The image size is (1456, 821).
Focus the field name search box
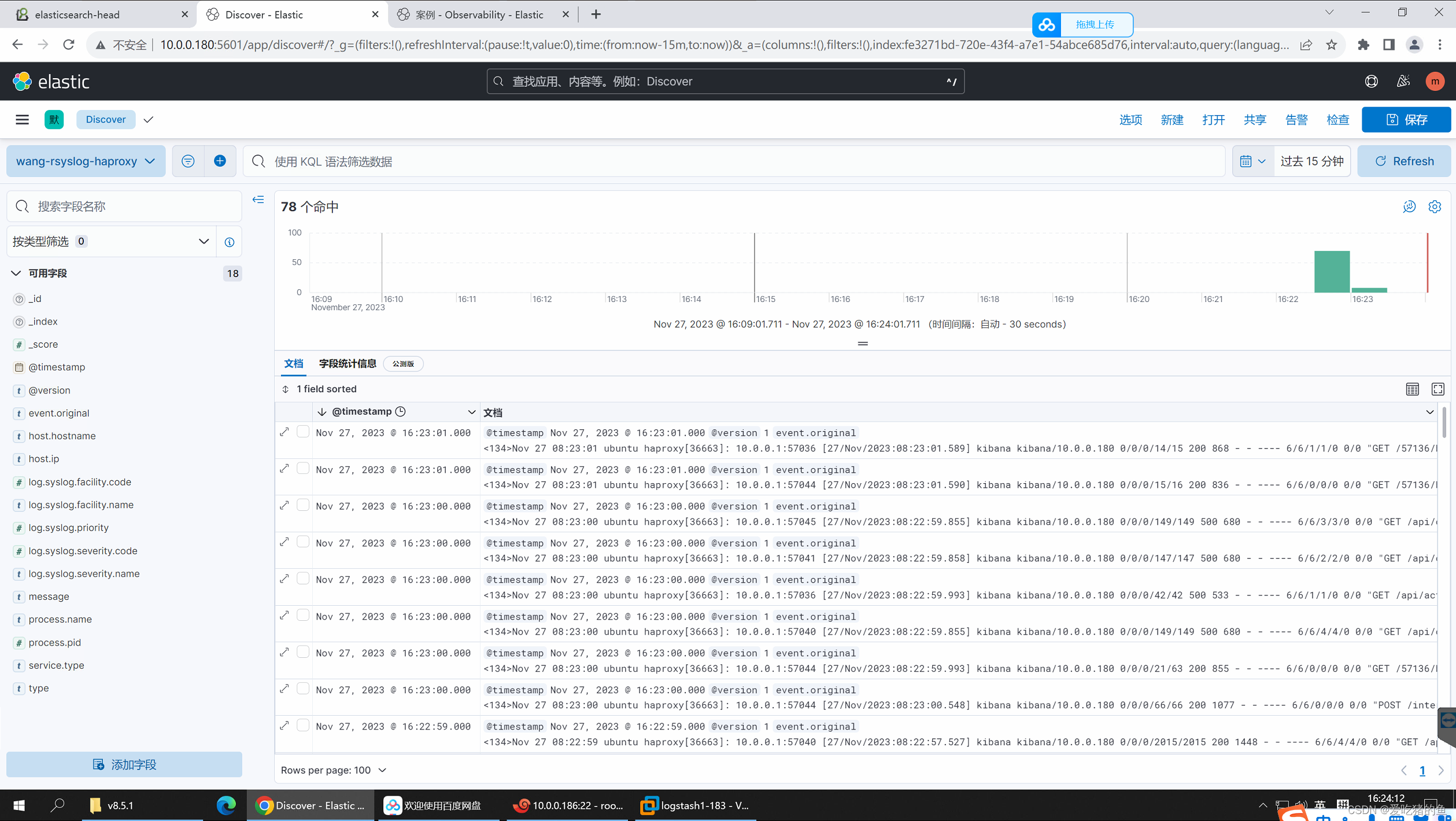tap(124, 207)
